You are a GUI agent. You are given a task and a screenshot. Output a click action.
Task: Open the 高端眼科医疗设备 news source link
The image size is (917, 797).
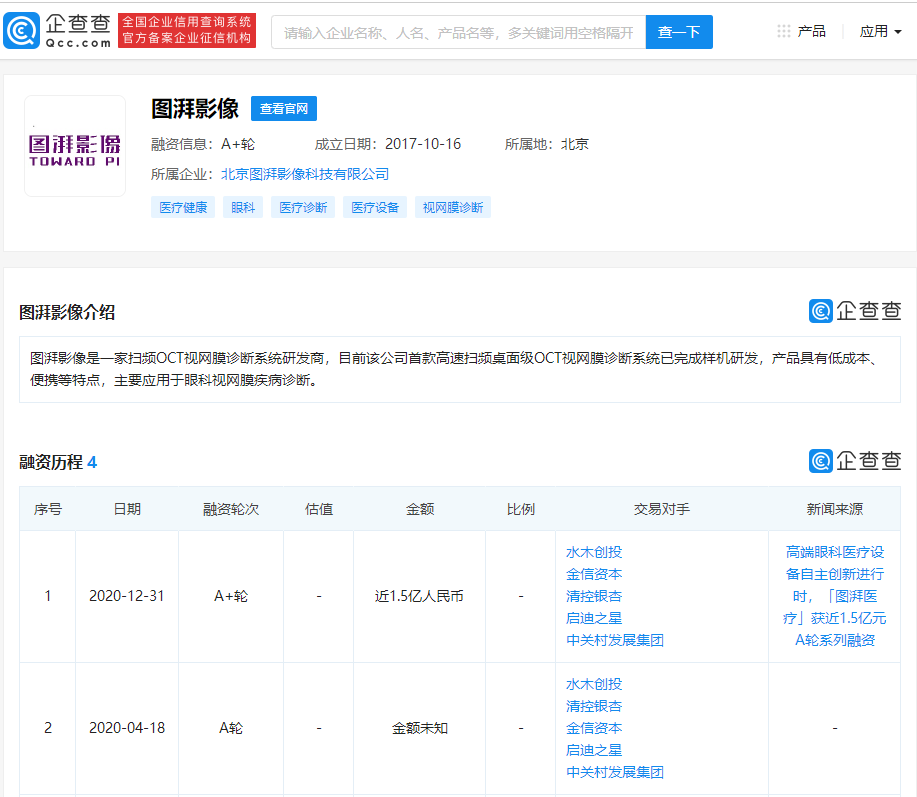(835, 596)
